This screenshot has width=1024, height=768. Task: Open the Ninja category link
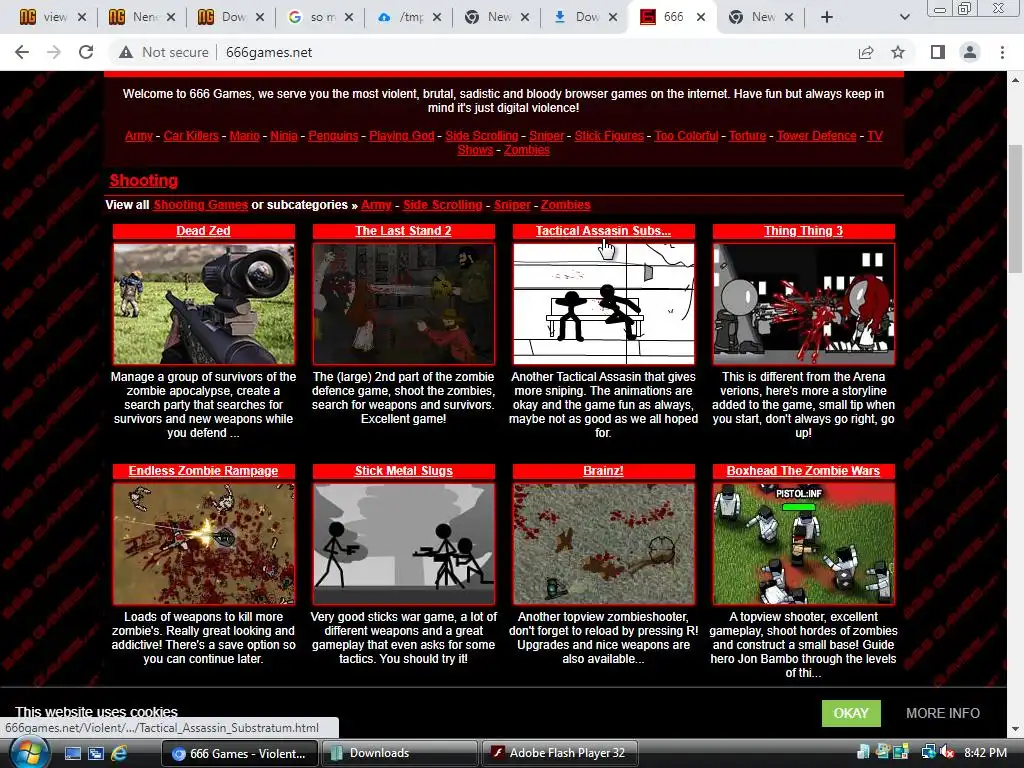(284, 136)
